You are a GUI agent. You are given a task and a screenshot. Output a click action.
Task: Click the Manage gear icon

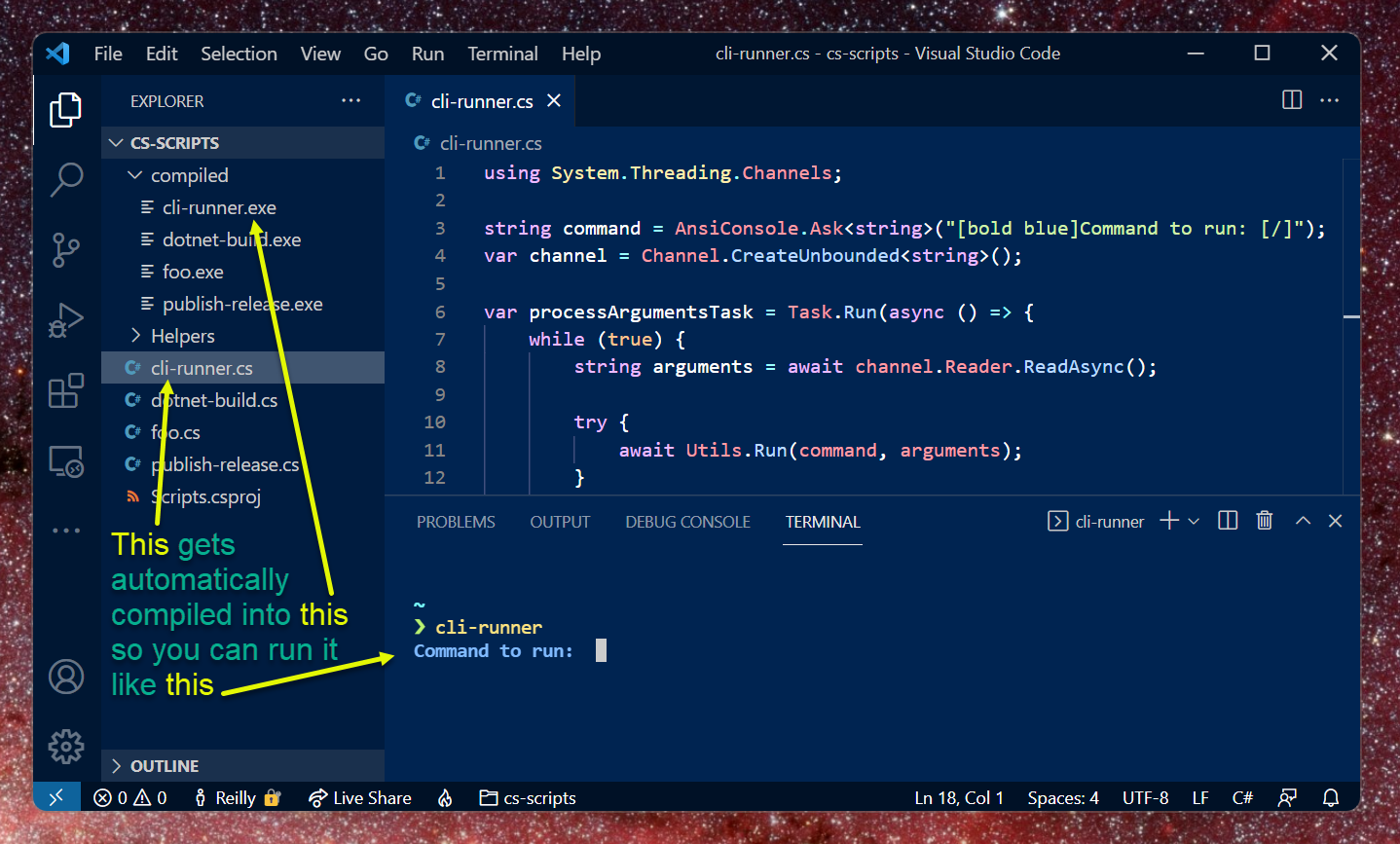[66, 747]
